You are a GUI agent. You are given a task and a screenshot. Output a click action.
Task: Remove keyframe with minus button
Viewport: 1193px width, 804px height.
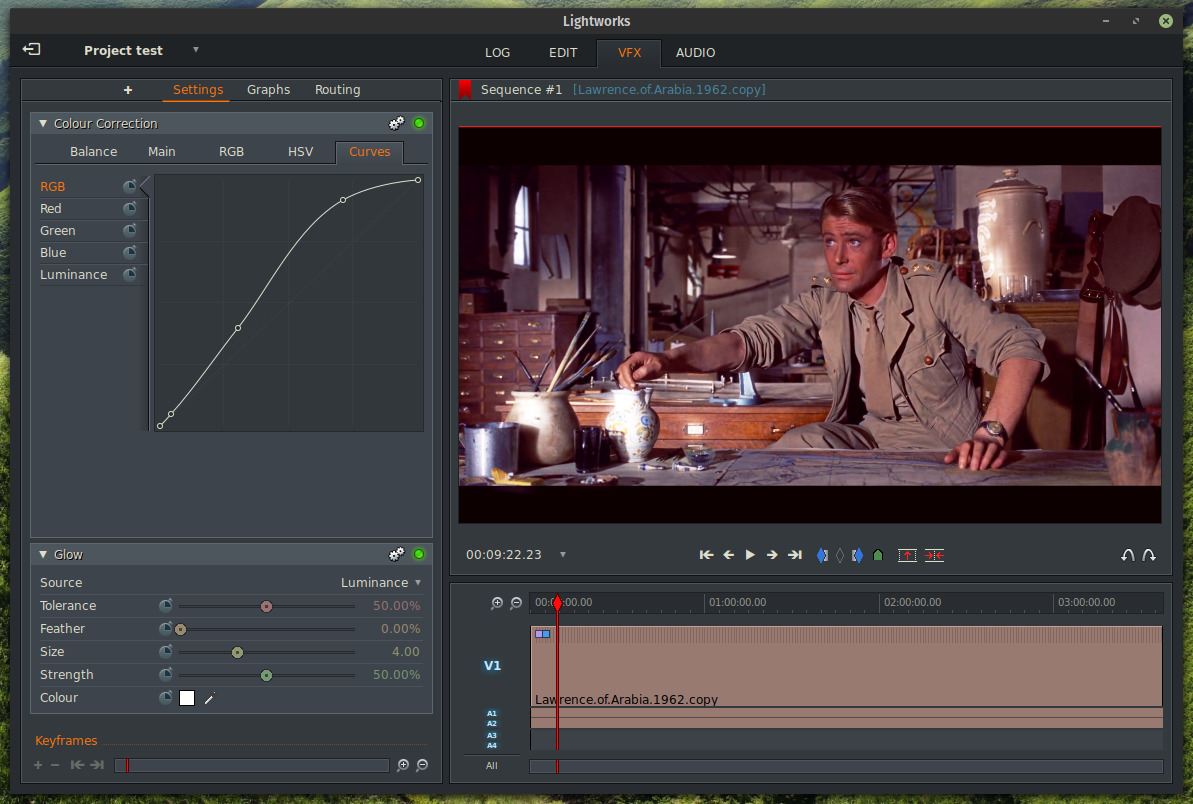(55, 764)
